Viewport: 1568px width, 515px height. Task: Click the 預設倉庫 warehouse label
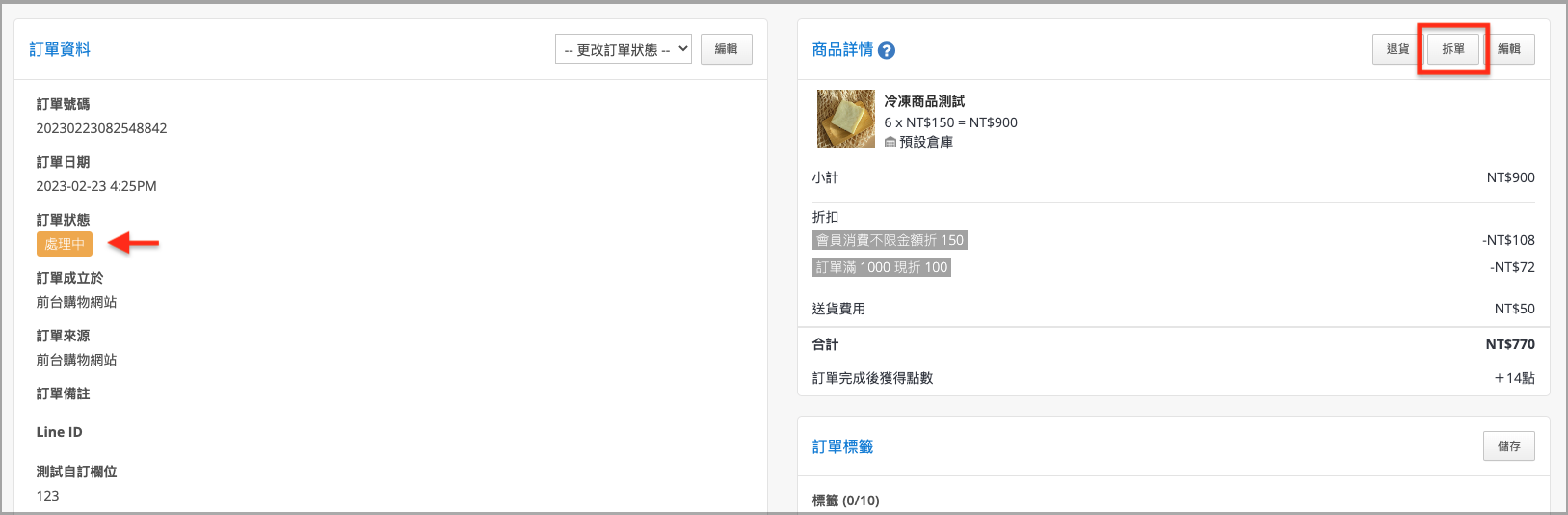(x=926, y=142)
